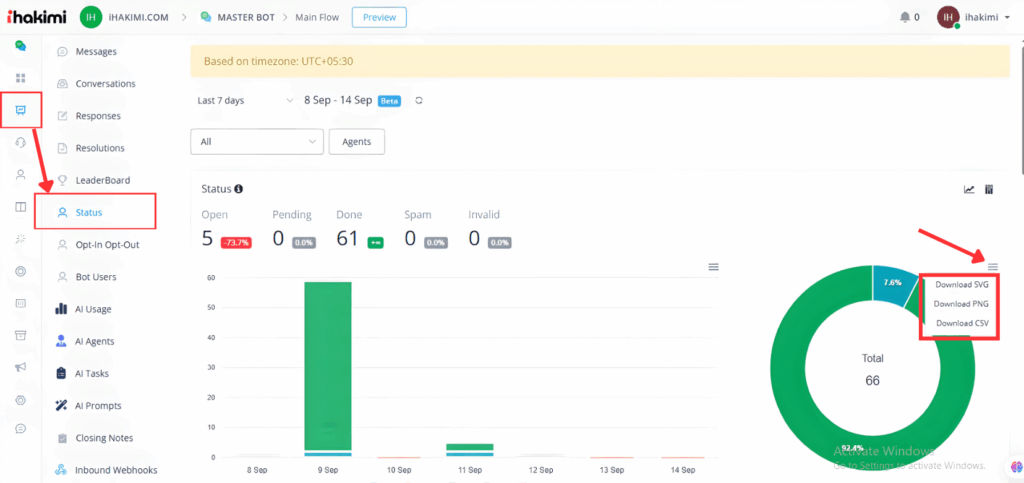Expand the Last 7 days dropdown
Image resolution: width=1024 pixels, height=483 pixels.
coord(241,100)
